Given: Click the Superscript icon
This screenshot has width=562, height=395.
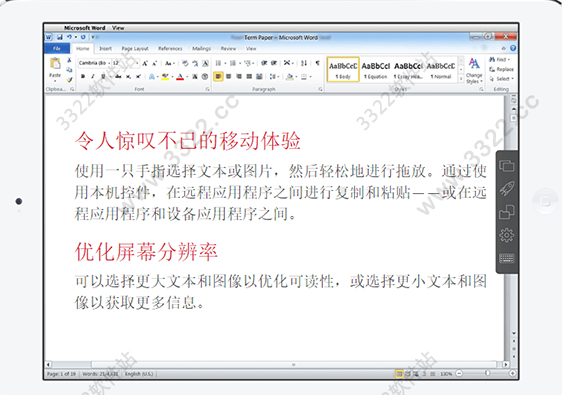Looking at the screenshot, I should [138, 76].
